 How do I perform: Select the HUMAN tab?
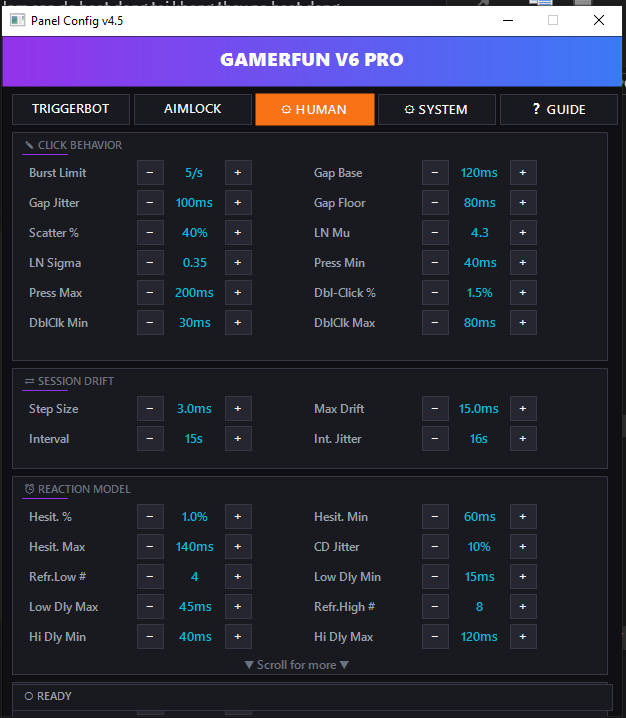[315, 109]
